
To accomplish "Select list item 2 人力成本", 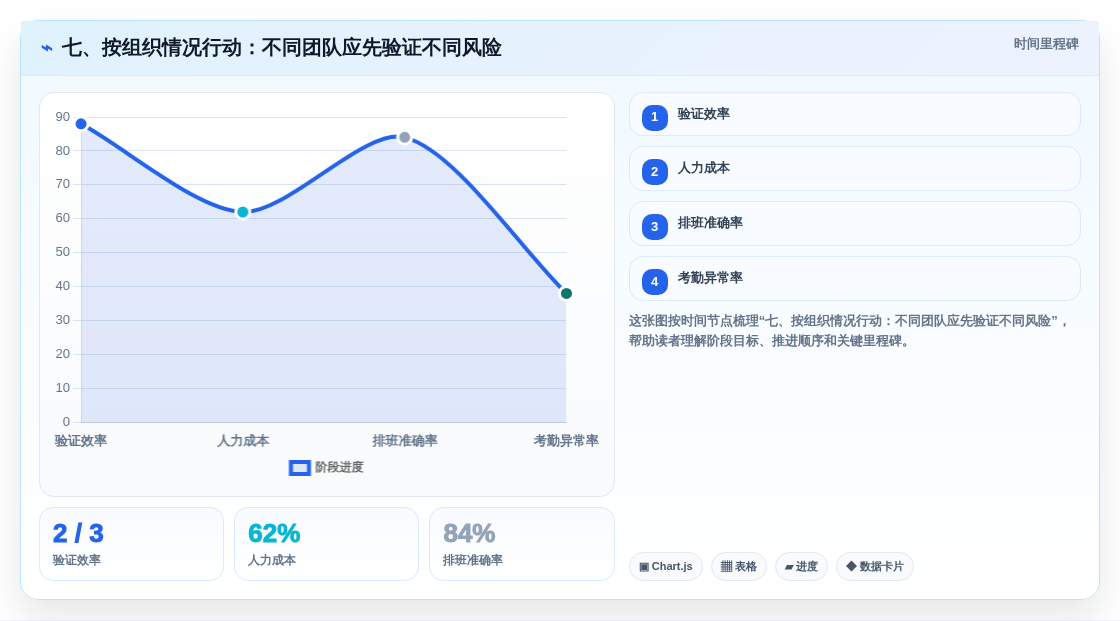I will tap(854, 169).
